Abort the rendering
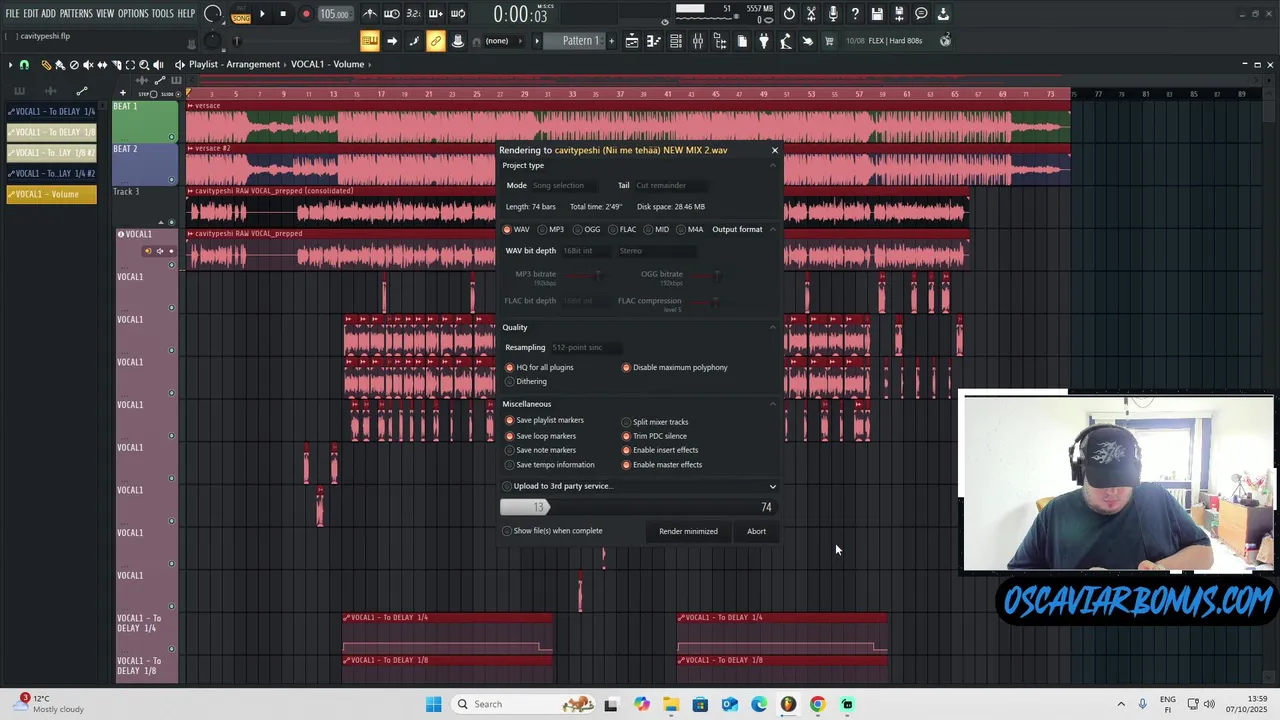 click(756, 531)
